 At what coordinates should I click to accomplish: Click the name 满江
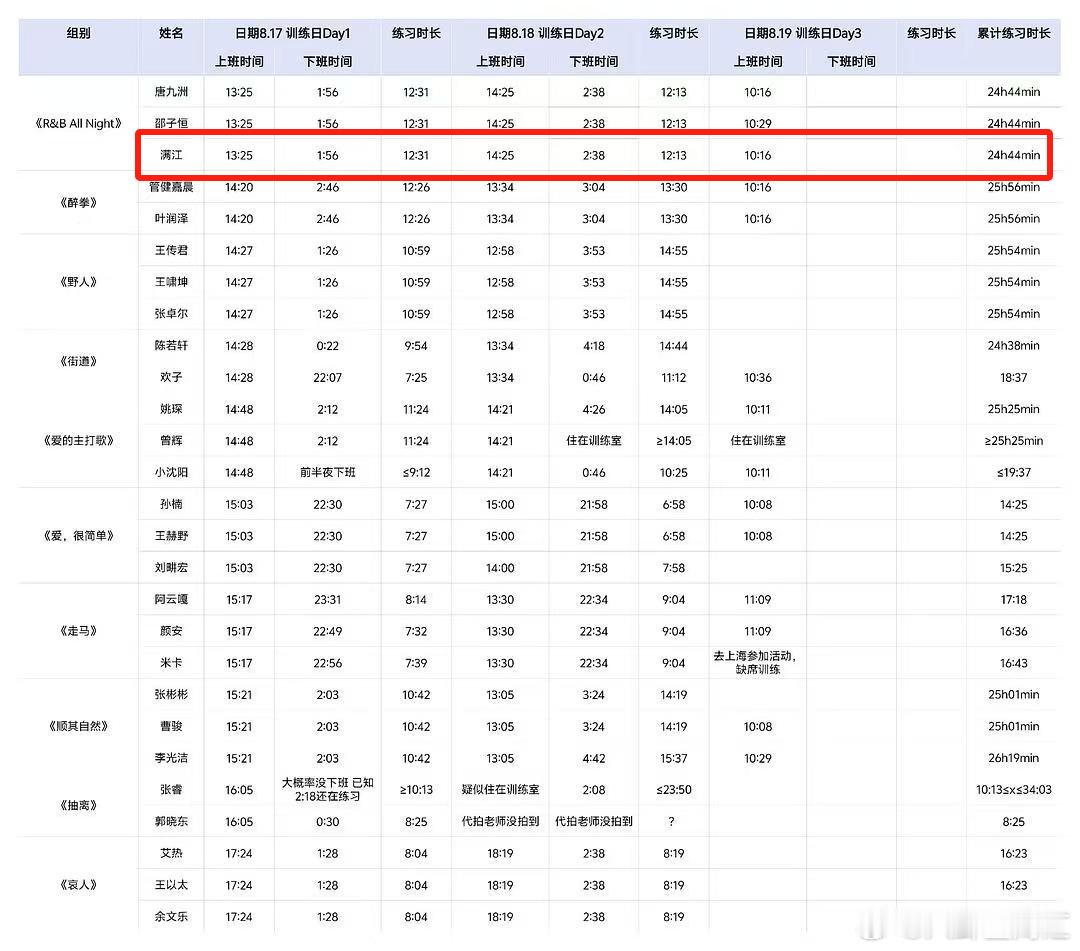(x=171, y=155)
